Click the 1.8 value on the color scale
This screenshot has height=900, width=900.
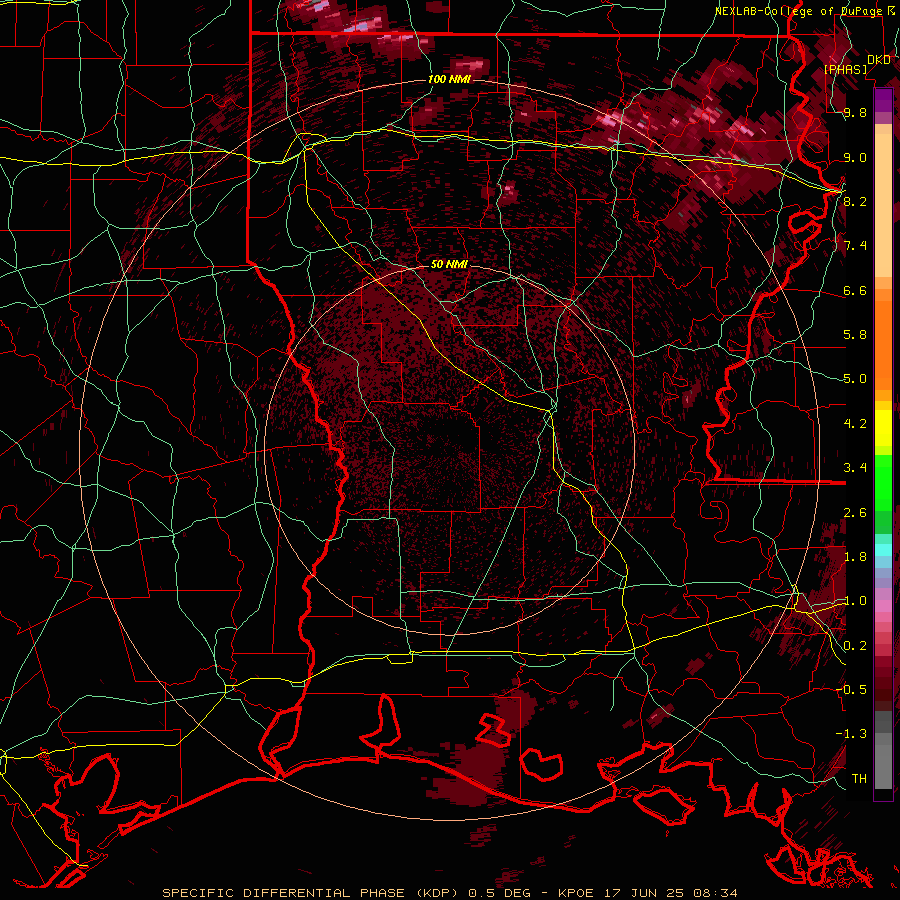click(x=855, y=556)
